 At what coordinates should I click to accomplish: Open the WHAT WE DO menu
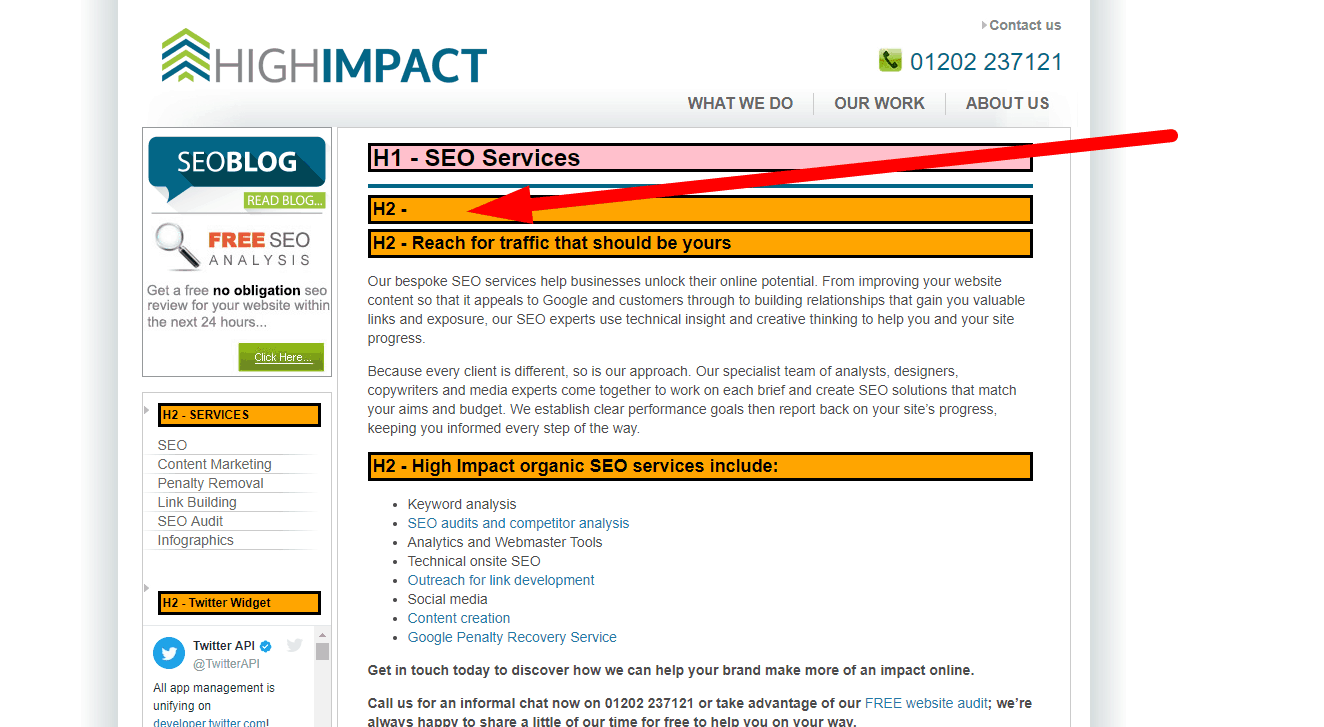tap(739, 103)
